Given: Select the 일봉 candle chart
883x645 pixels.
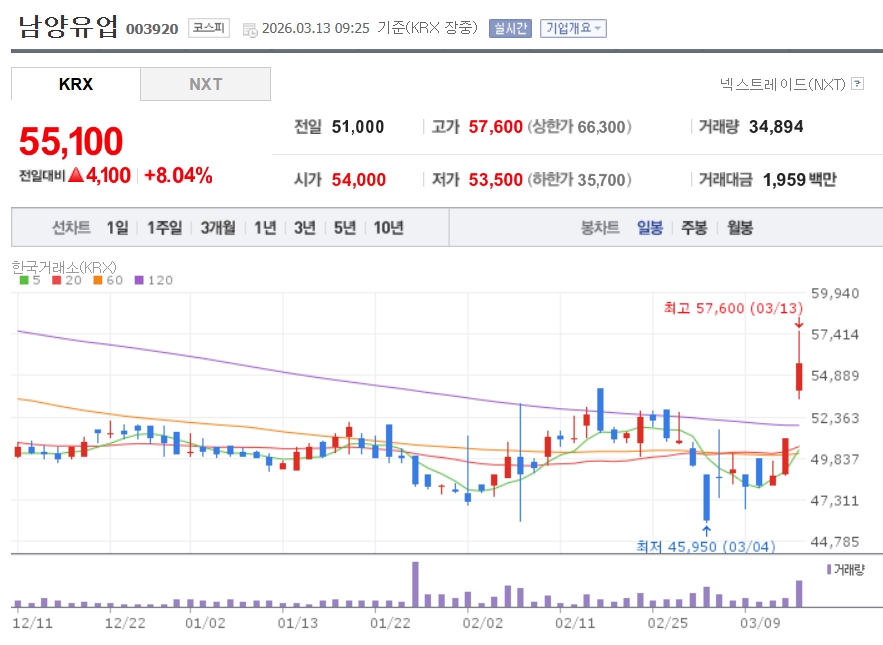Looking at the screenshot, I should pyautogui.click(x=650, y=228).
